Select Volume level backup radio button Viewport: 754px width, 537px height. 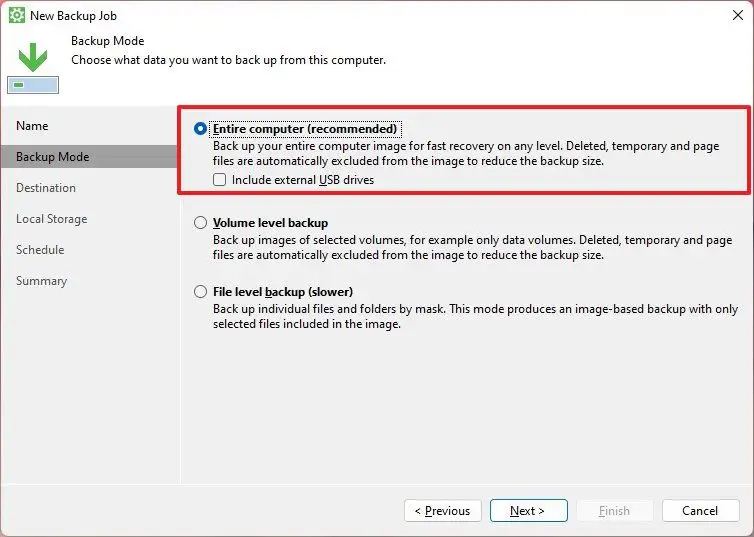201,223
